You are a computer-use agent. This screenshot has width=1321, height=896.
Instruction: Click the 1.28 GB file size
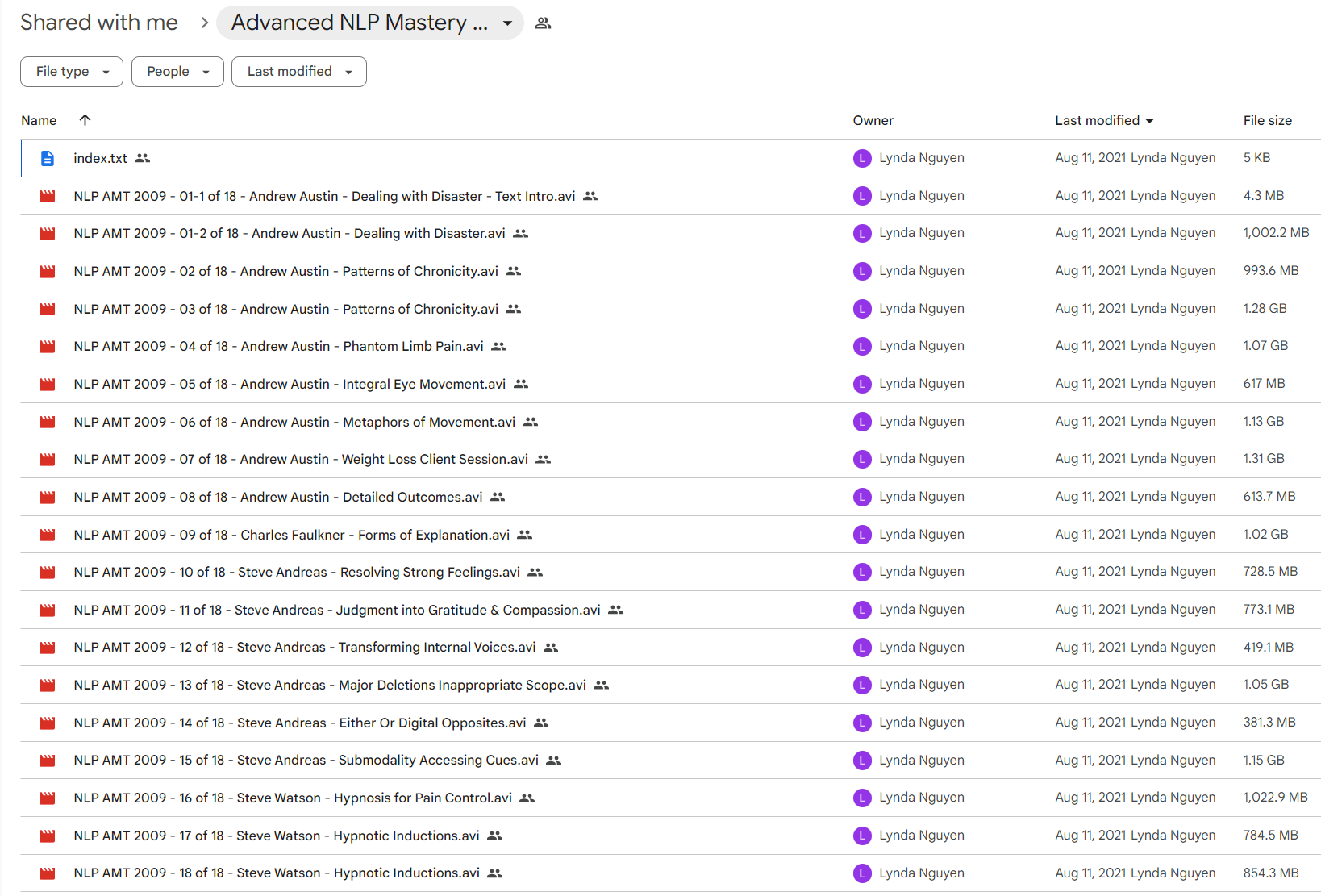tap(1265, 309)
